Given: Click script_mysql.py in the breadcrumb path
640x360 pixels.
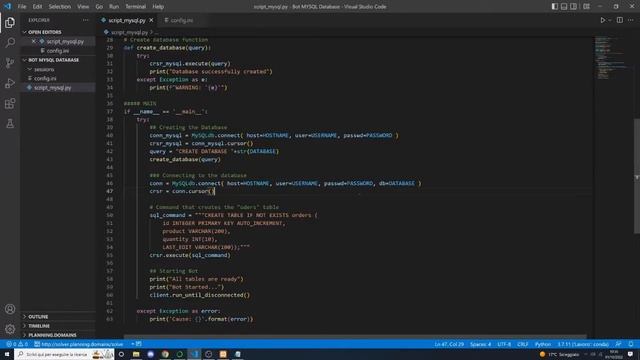Looking at the screenshot, I should point(129,32).
